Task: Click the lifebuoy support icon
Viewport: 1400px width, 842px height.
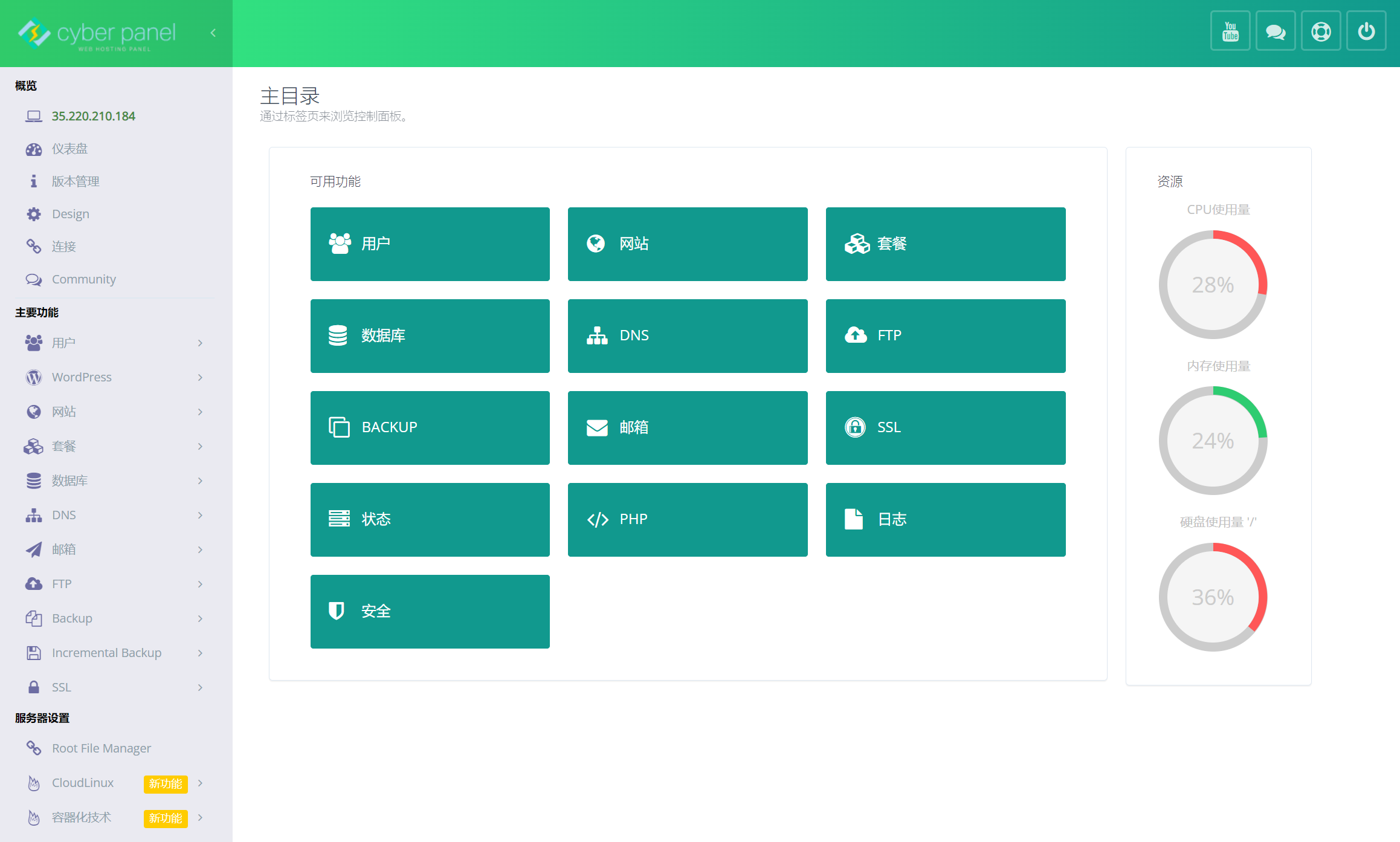Action: point(1320,31)
